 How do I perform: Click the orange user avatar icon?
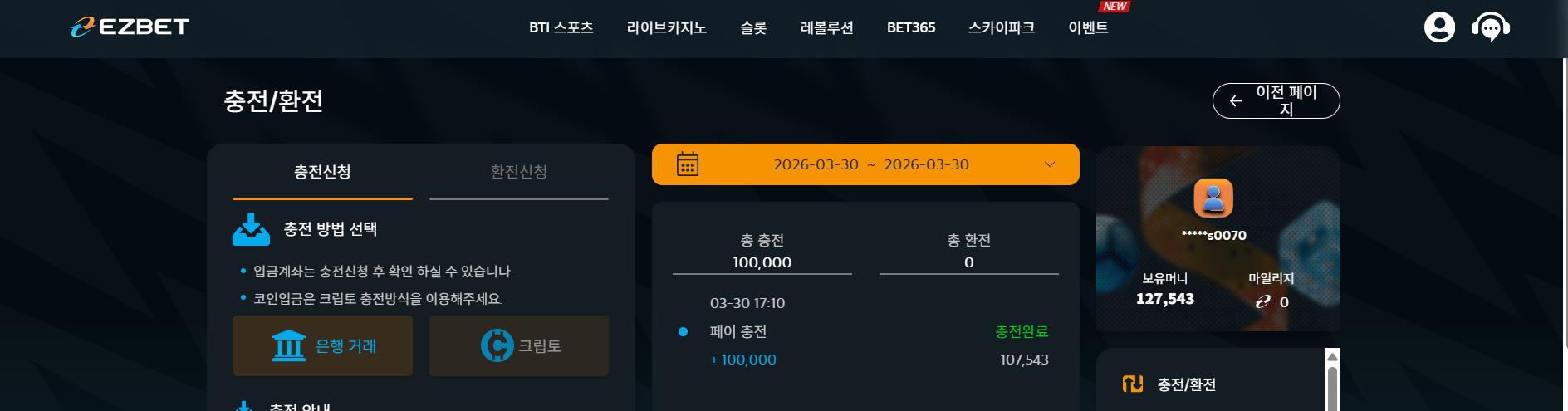(1213, 198)
